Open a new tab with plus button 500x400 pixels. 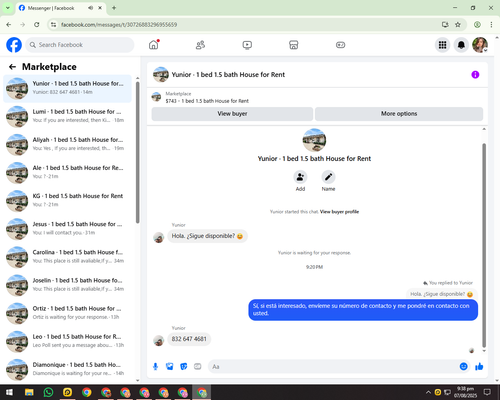(x=114, y=8)
